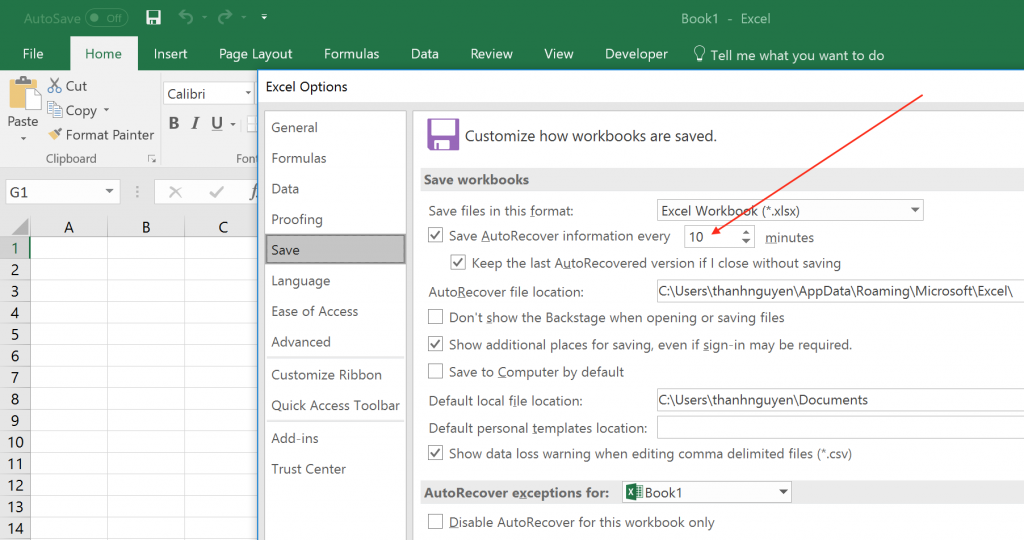1024x540 pixels.
Task: Select row 5 header
Action: click(x=14, y=334)
